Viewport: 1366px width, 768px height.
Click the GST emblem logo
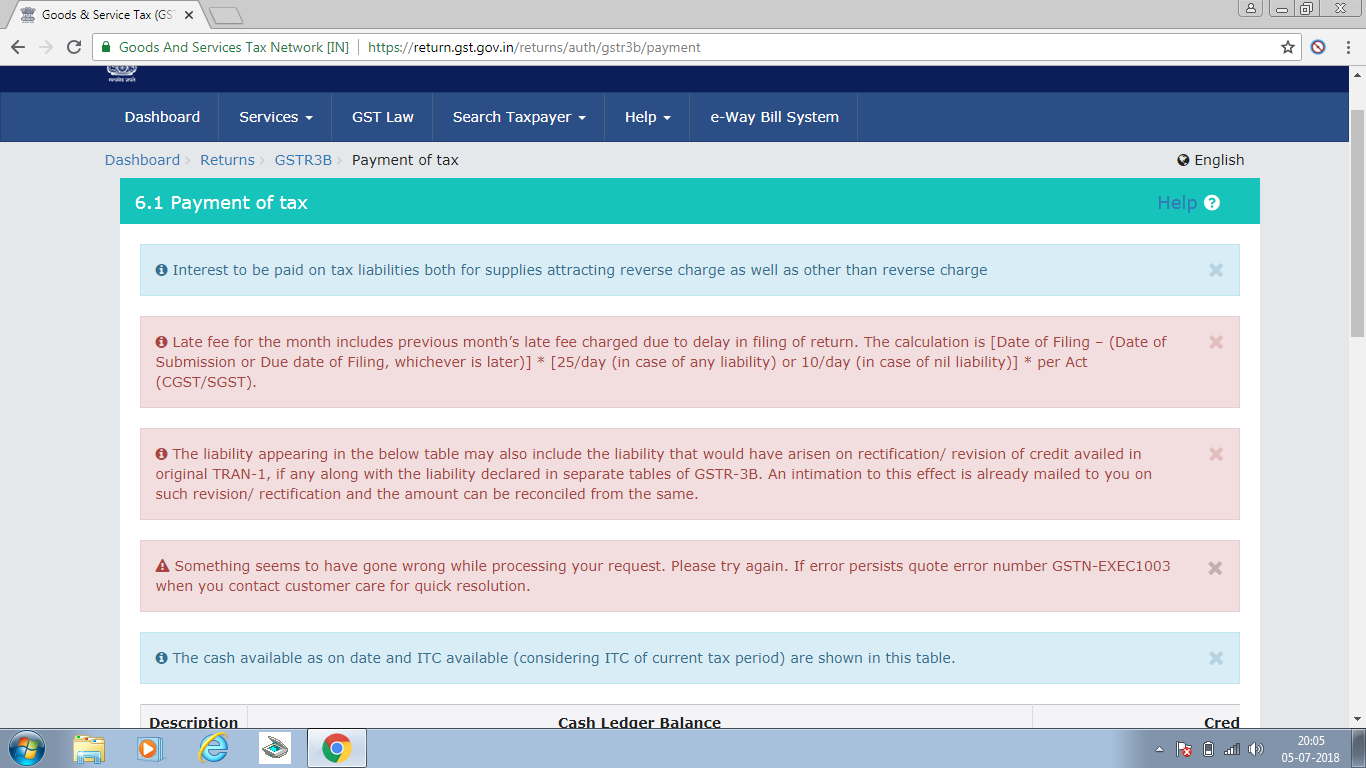pos(122,73)
